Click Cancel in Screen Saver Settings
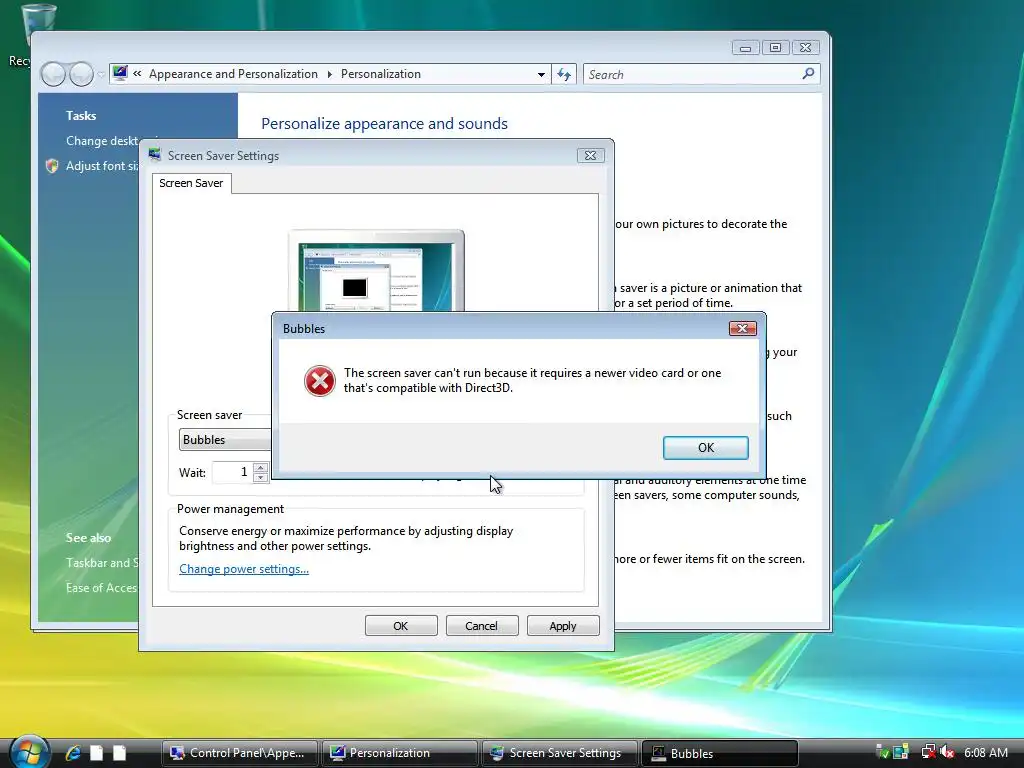The height and width of the screenshot is (768, 1024). 482,626
